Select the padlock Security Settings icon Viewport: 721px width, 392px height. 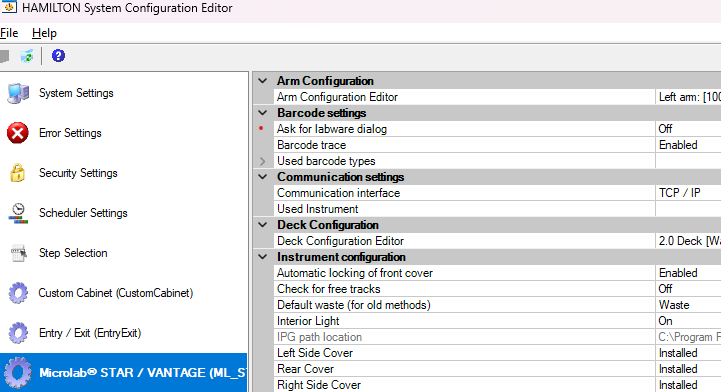pos(18,173)
